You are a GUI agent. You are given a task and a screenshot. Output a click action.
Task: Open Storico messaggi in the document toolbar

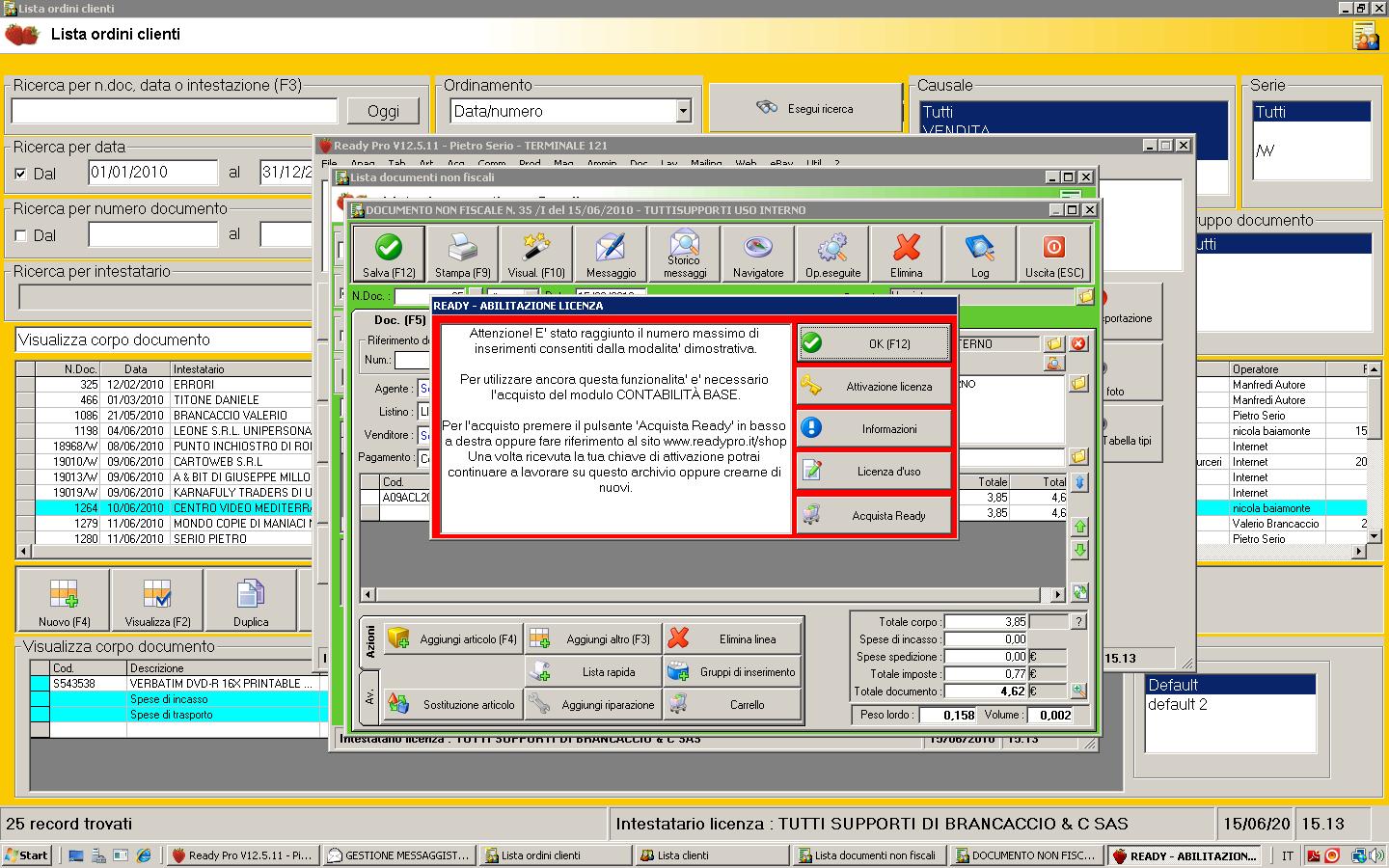point(685,255)
